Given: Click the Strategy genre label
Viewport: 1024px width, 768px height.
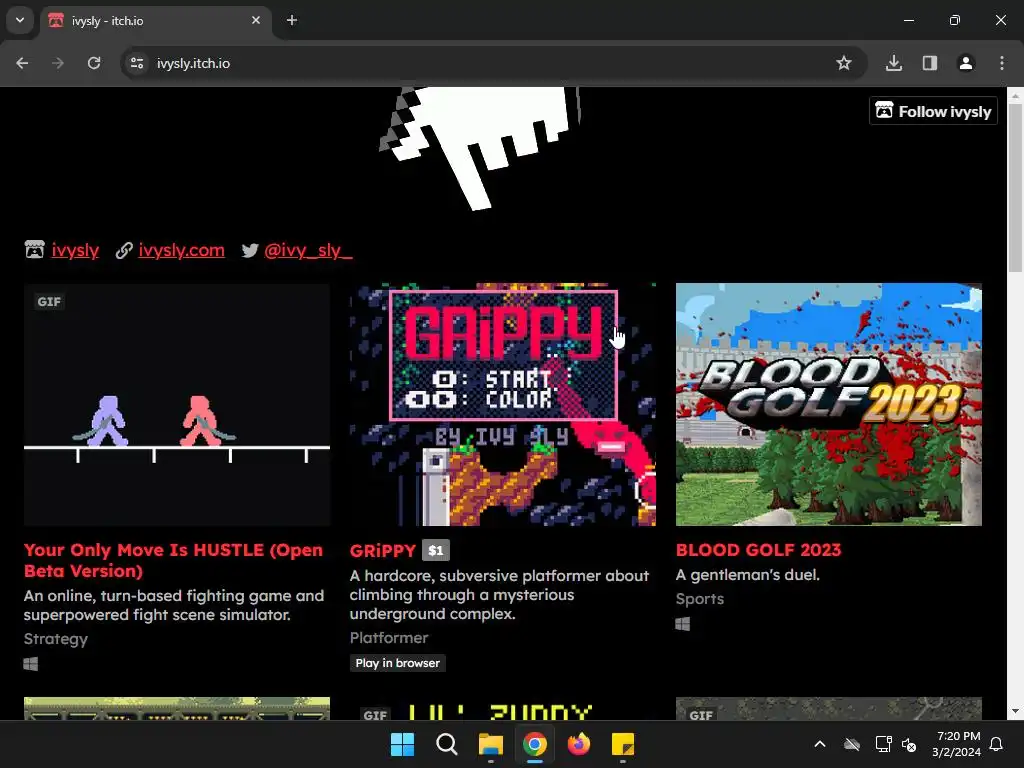Looking at the screenshot, I should (56, 639).
